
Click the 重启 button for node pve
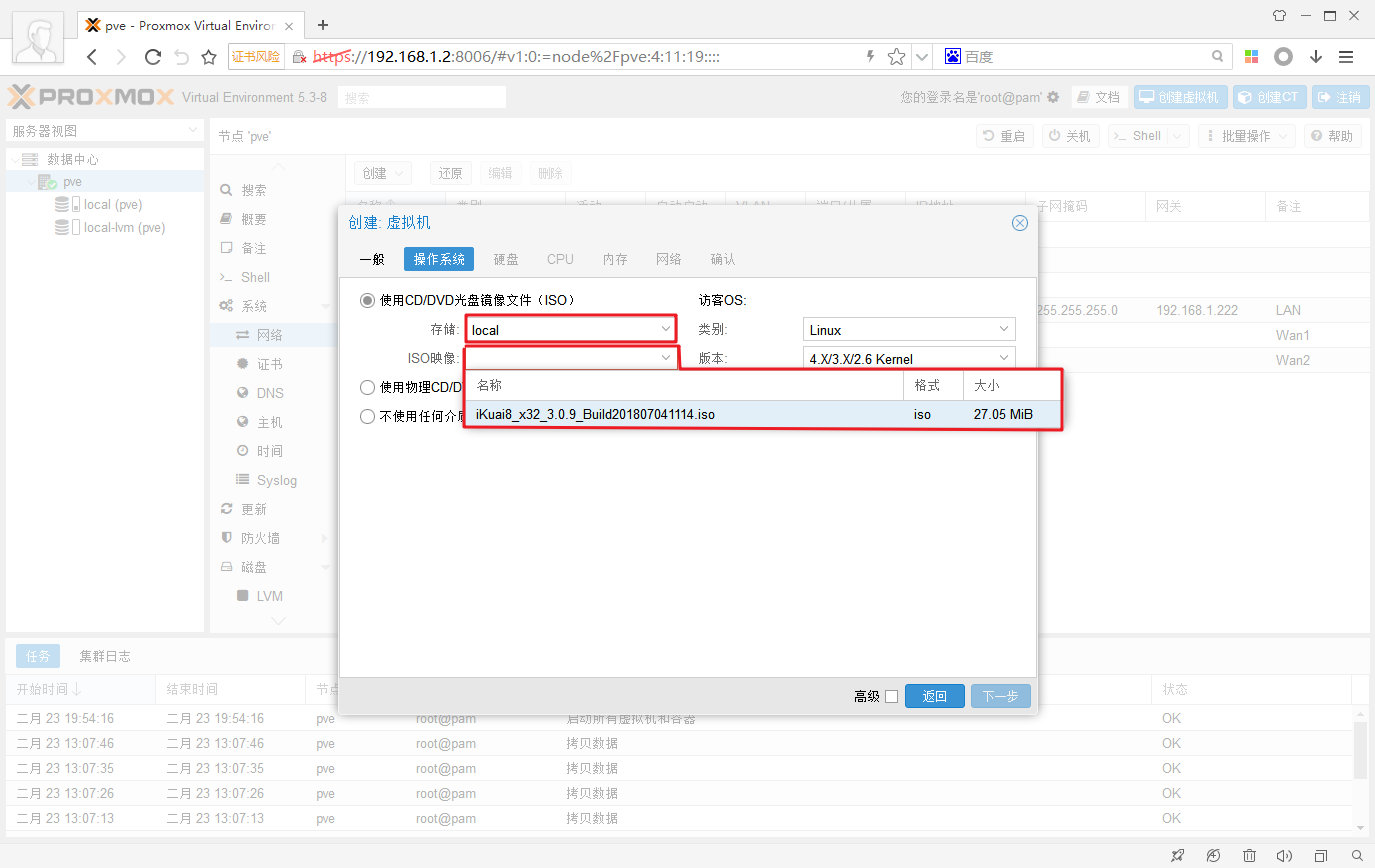coord(1005,136)
